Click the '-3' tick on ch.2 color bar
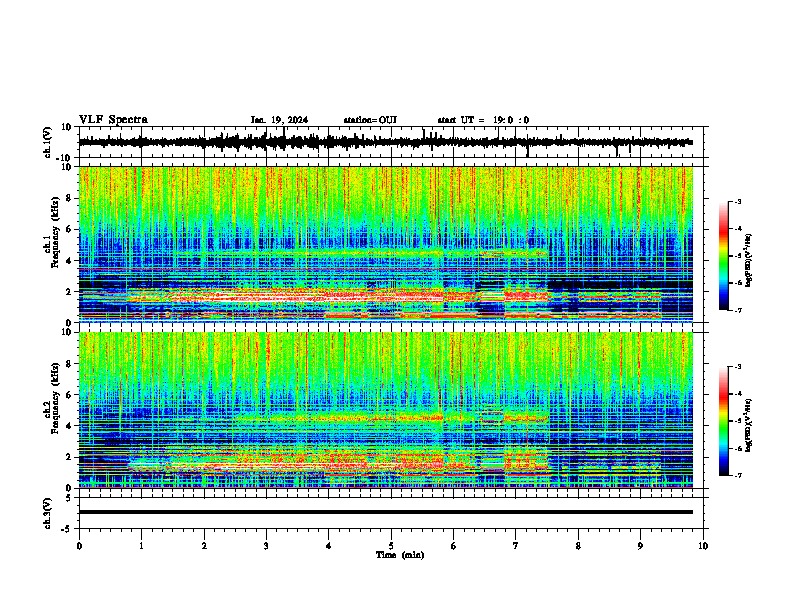The image size is (792, 612). (x=738, y=367)
